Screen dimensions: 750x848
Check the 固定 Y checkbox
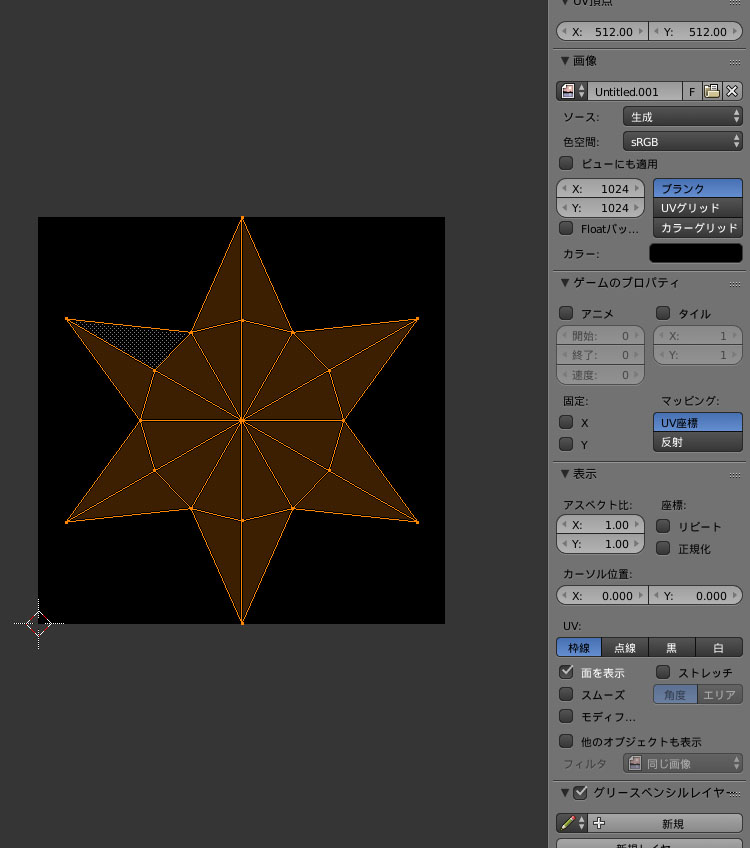click(x=566, y=444)
